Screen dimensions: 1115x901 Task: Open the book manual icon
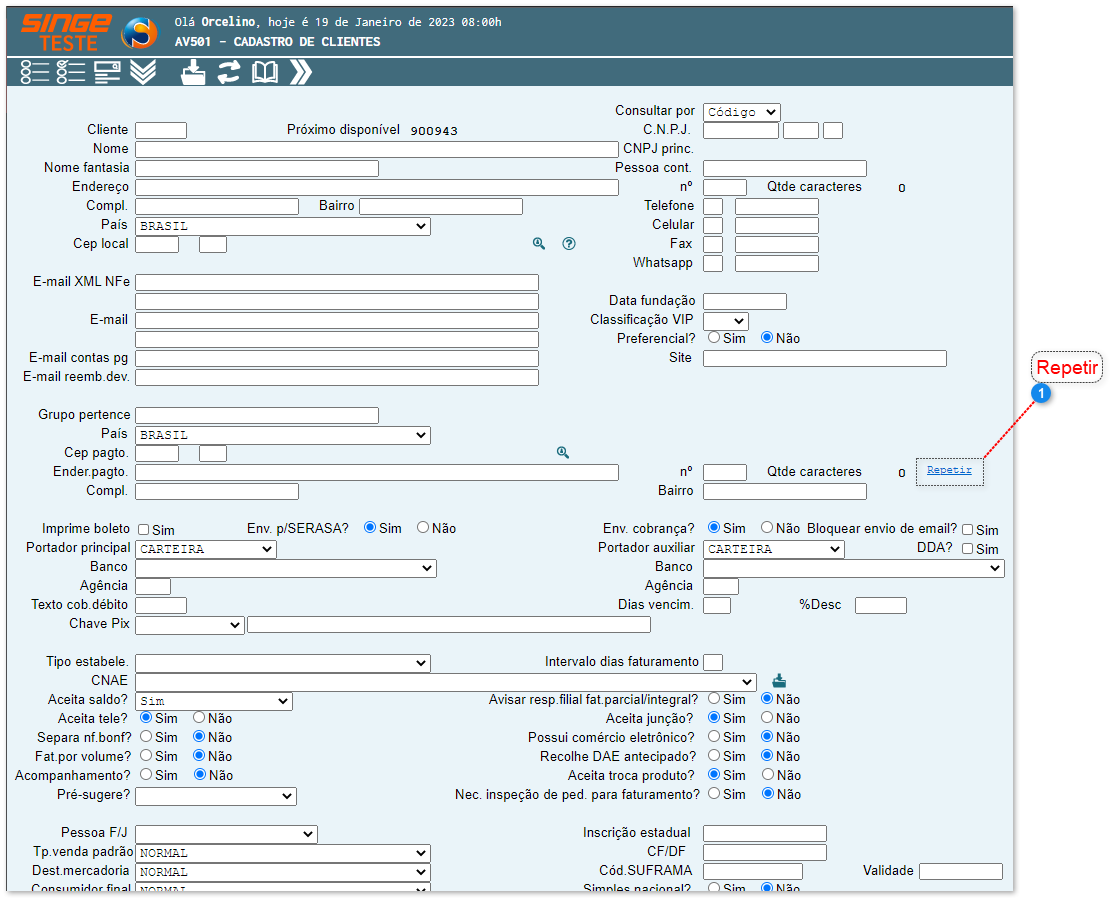(265, 72)
